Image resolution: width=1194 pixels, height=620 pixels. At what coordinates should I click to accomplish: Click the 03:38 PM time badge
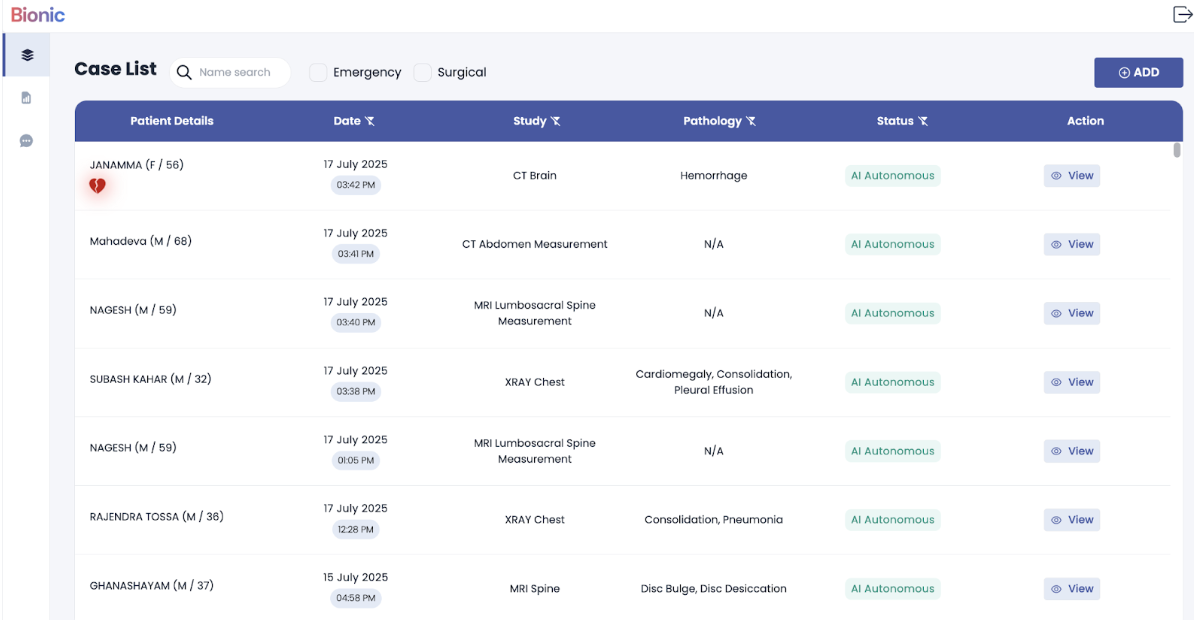coord(356,391)
